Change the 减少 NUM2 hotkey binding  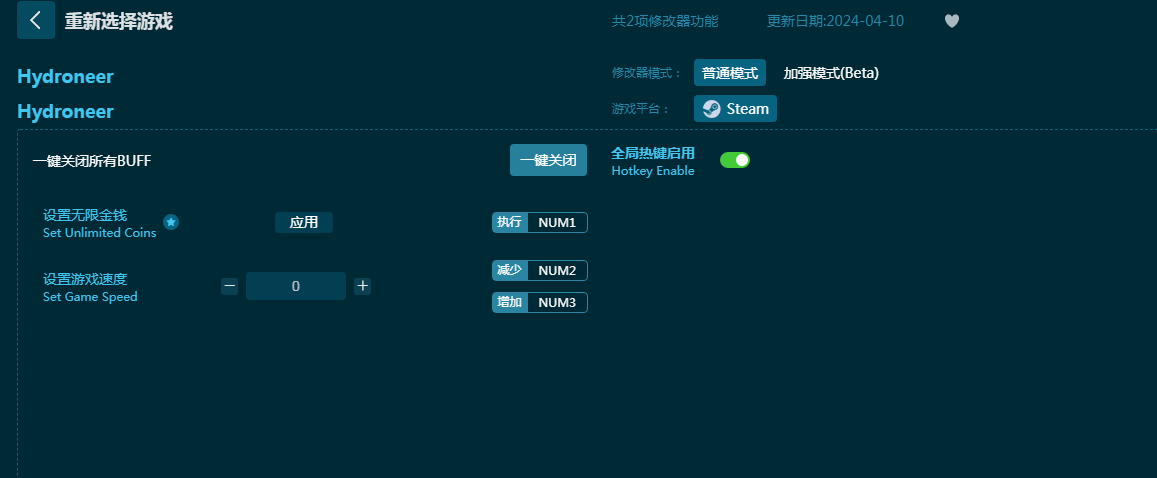pyautogui.click(x=540, y=270)
